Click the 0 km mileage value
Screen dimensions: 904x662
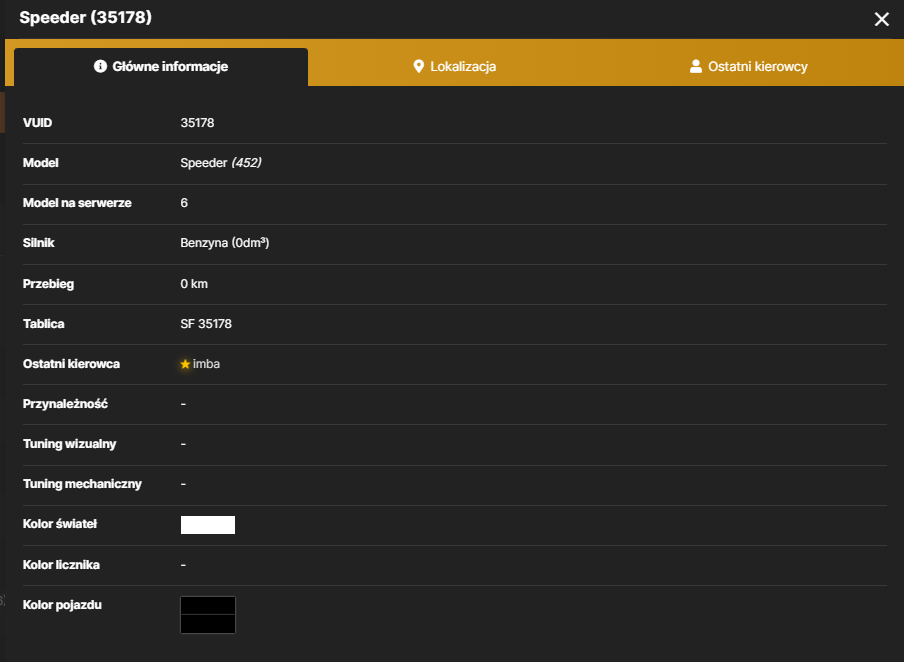(194, 284)
